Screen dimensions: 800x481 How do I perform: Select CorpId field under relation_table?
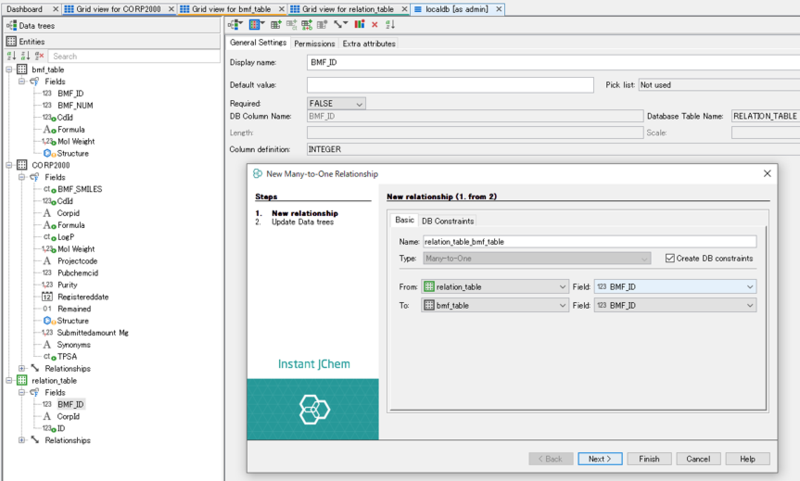point(68,416)
